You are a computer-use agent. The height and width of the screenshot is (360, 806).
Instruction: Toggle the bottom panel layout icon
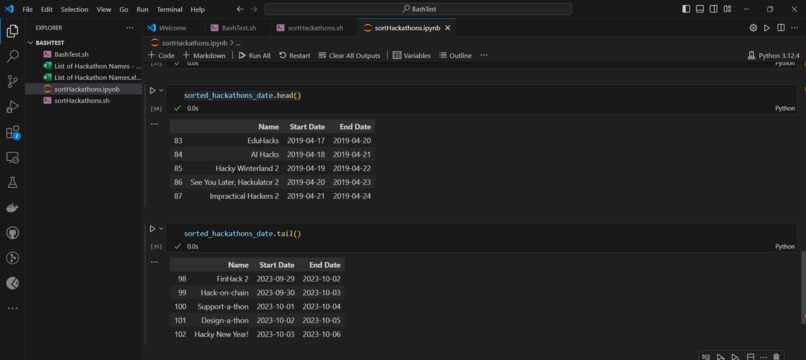[700, 9]
